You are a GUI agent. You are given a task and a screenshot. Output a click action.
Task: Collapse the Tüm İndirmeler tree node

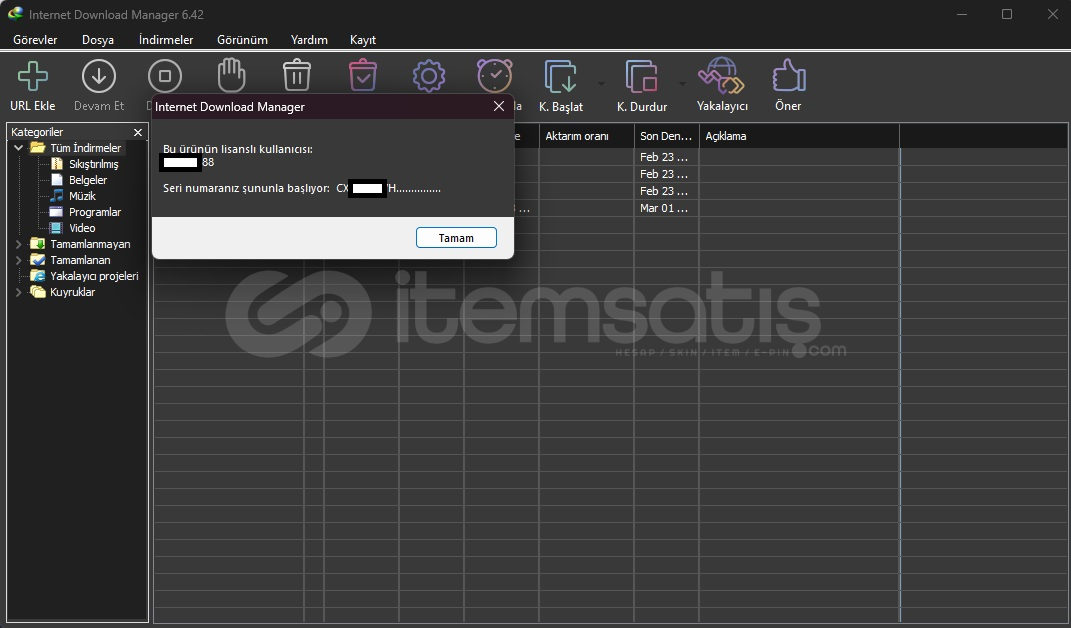[x=18, y=148]
